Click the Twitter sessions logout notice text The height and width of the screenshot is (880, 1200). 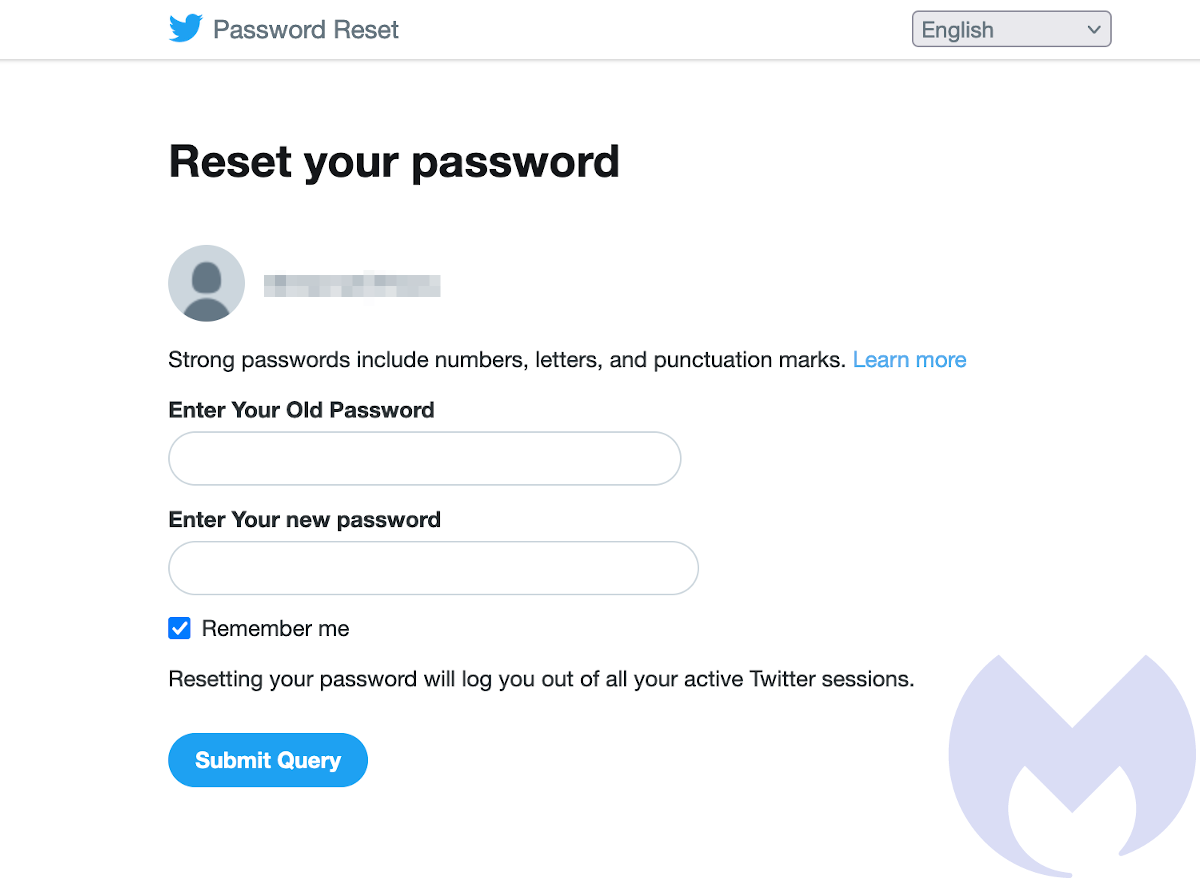(541, 680)
